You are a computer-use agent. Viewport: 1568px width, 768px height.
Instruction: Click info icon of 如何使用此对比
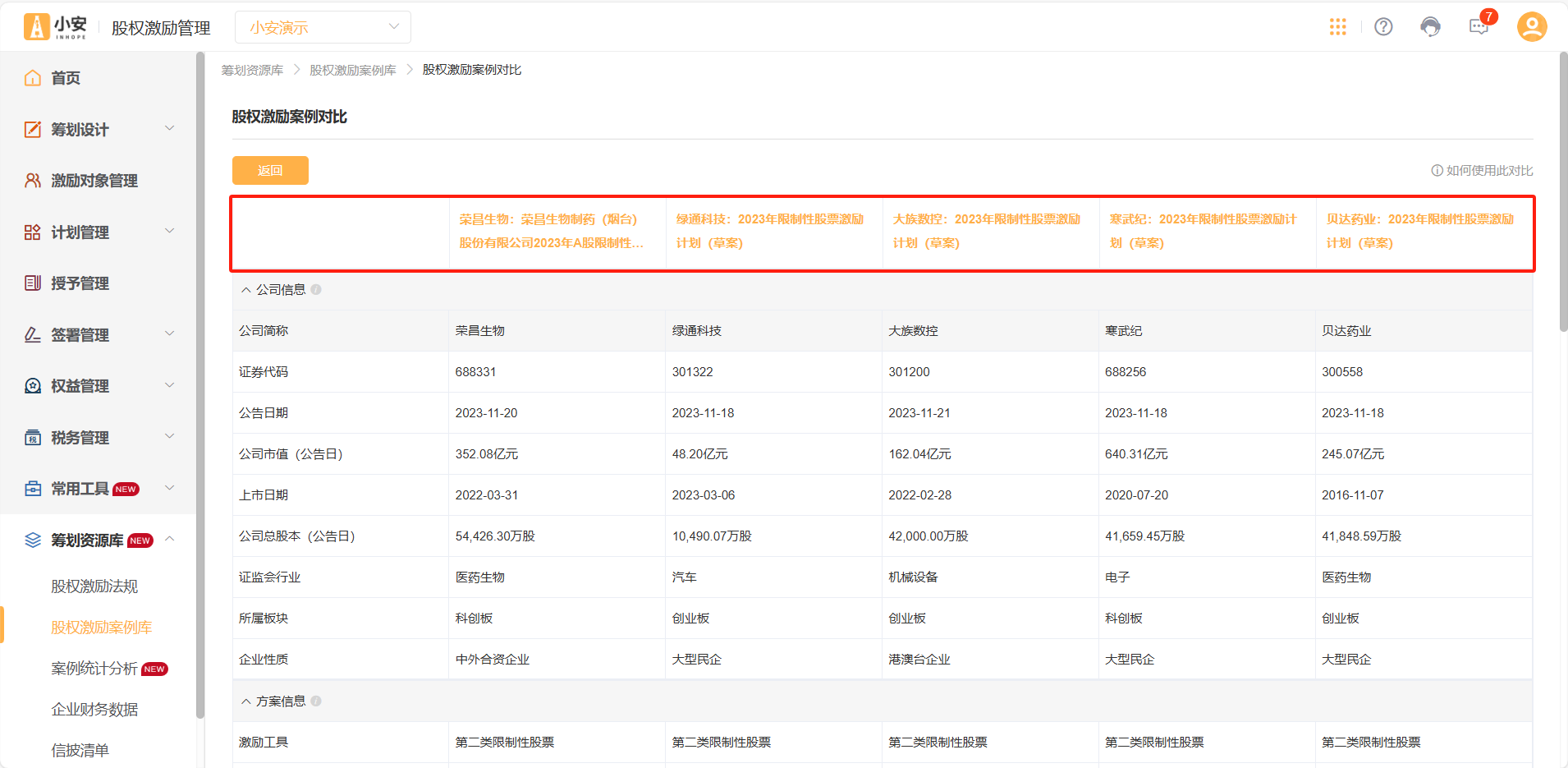coord(1437,170)
